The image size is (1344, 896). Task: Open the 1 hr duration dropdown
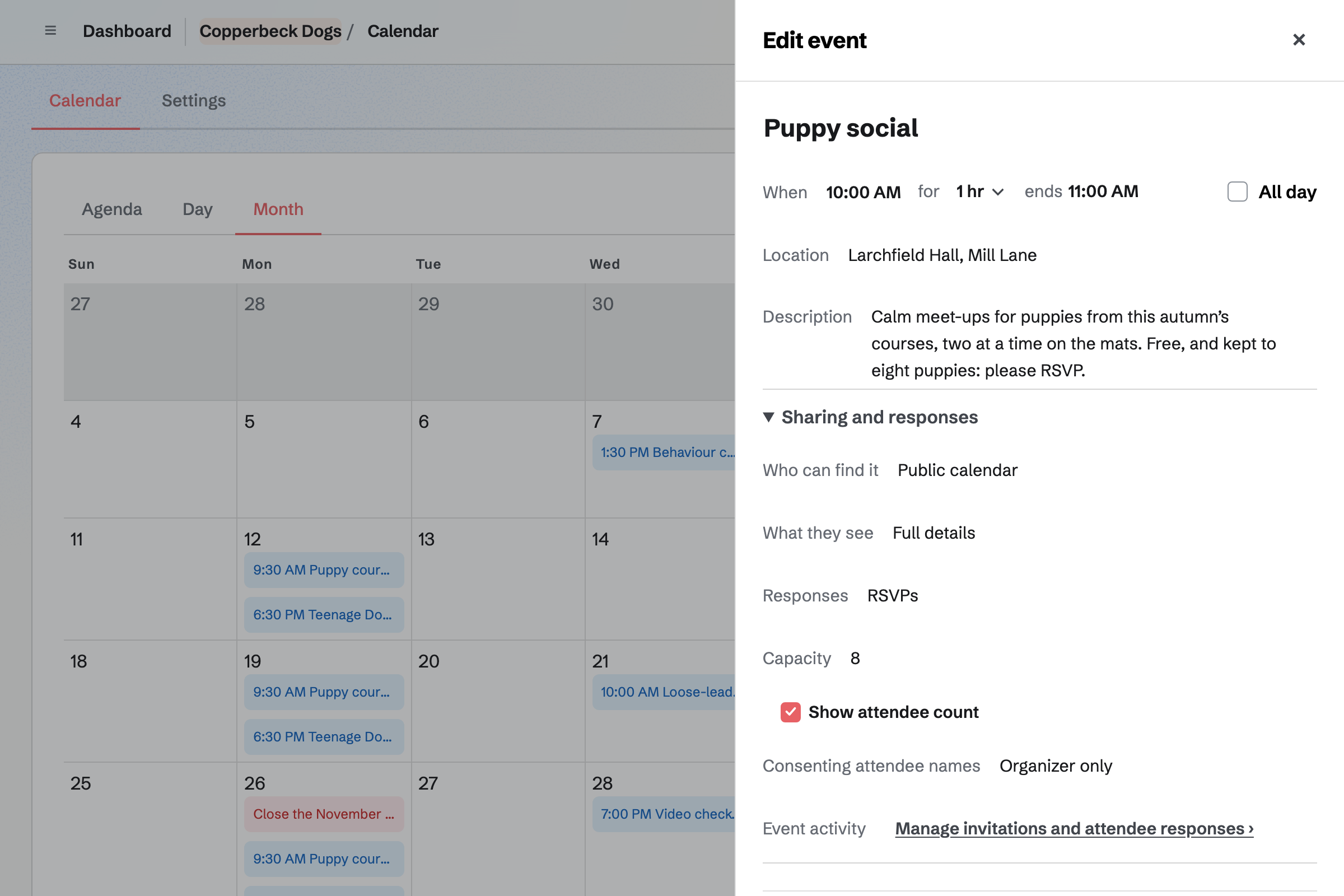point(979,192)
